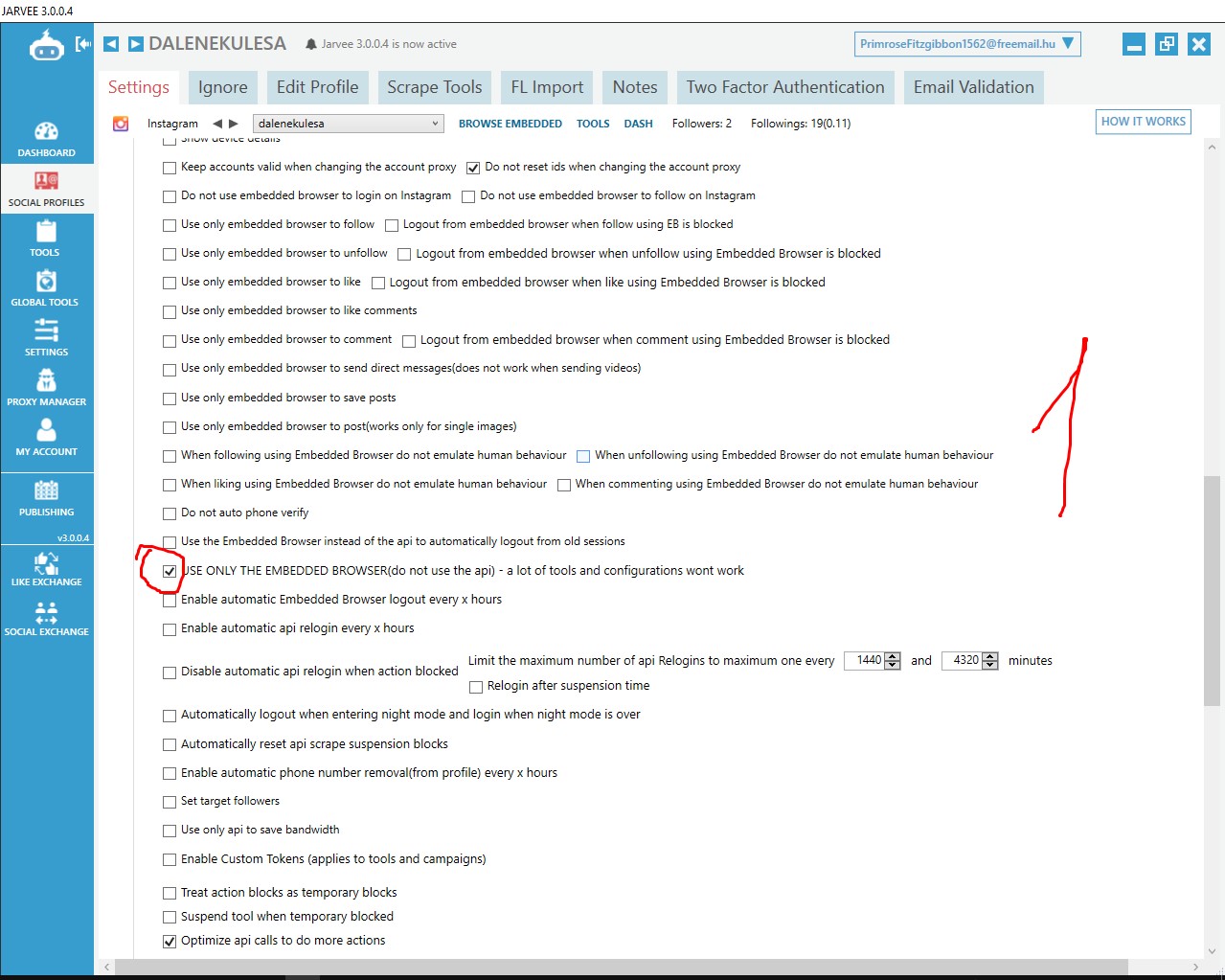
Task: Enable Use only embedded browser to unfollow
Action: click(x=170, y=254)
